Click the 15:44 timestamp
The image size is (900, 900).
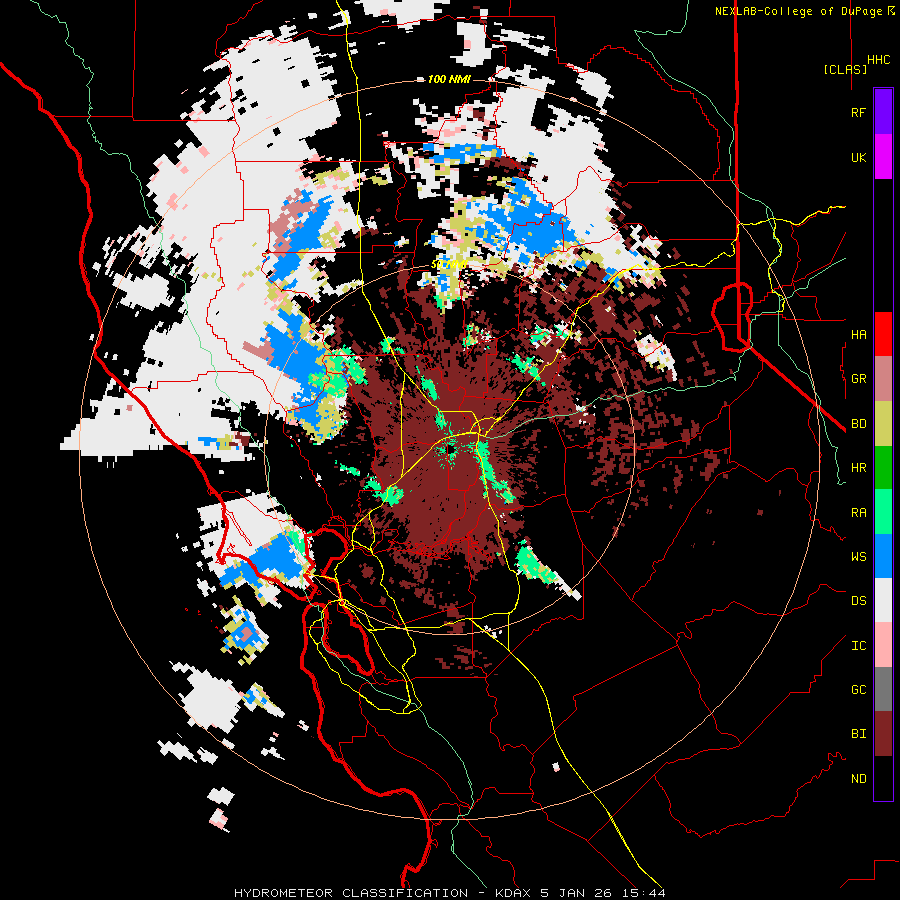coord(643,893)
